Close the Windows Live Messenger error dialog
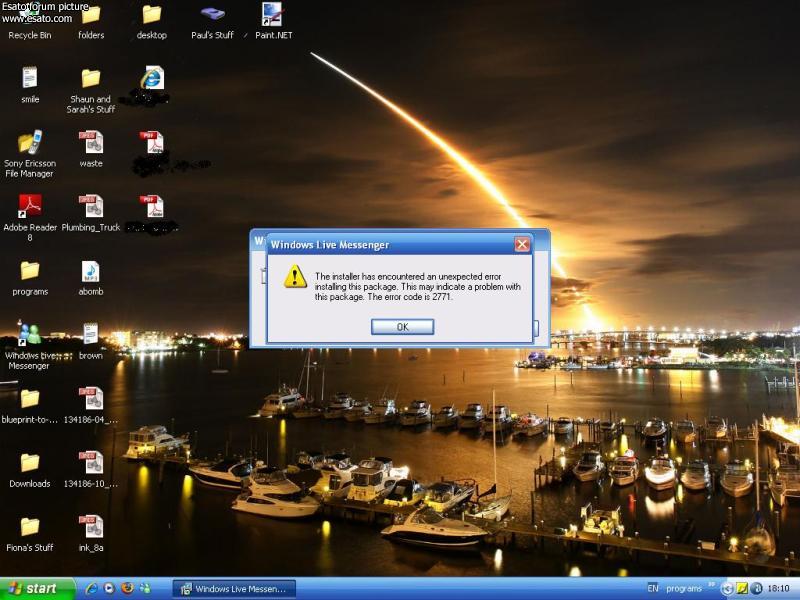 pos(521,244)
